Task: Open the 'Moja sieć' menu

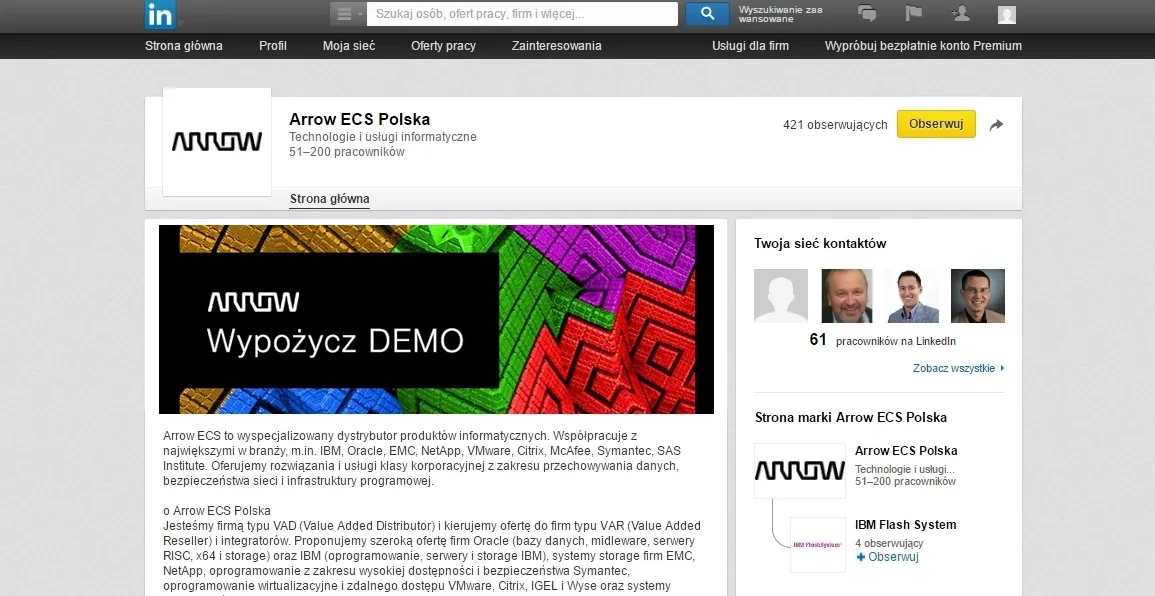Action: (x=349, y=46)
